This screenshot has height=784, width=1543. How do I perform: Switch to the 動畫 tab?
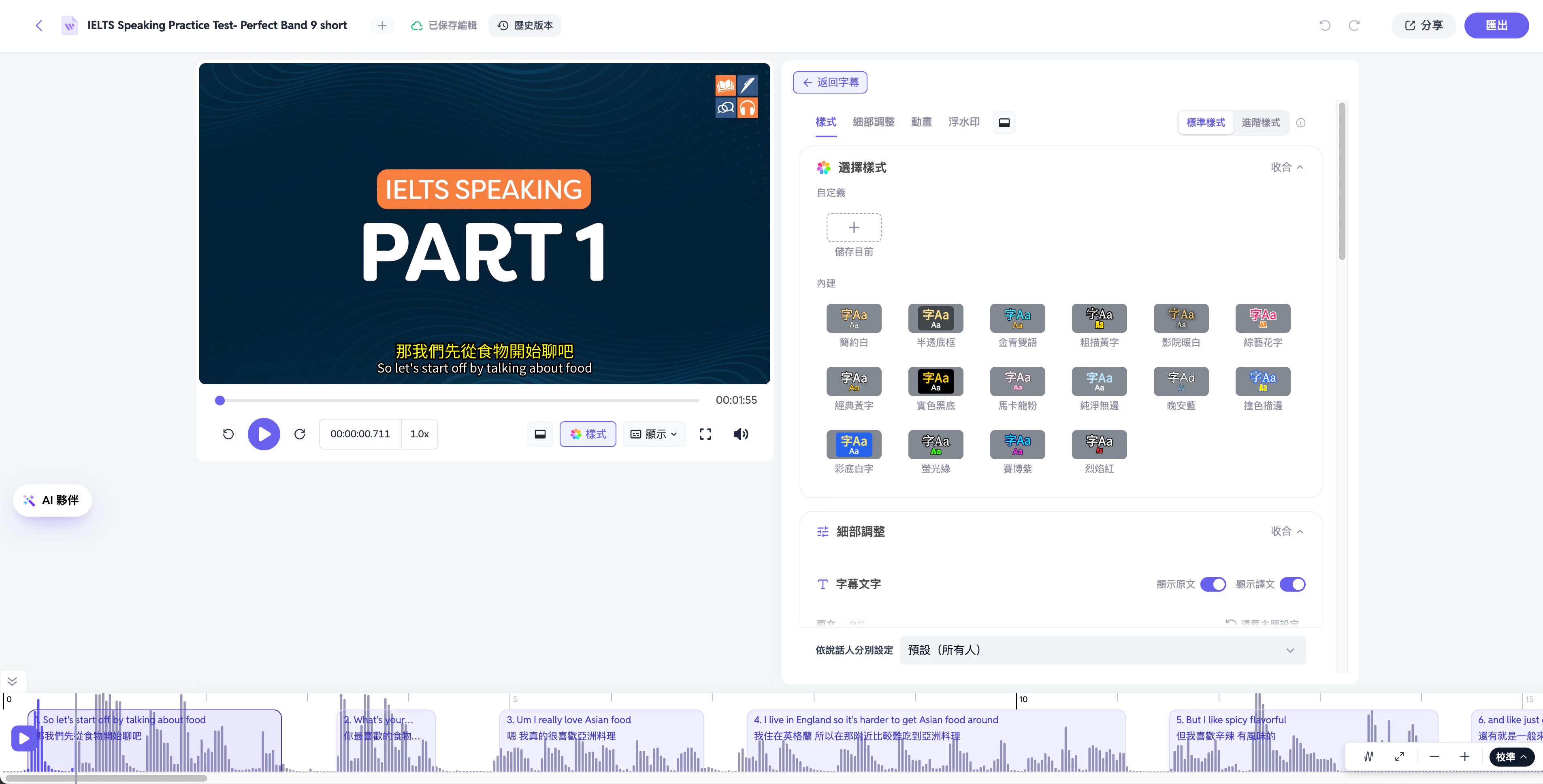coord(921,122)
